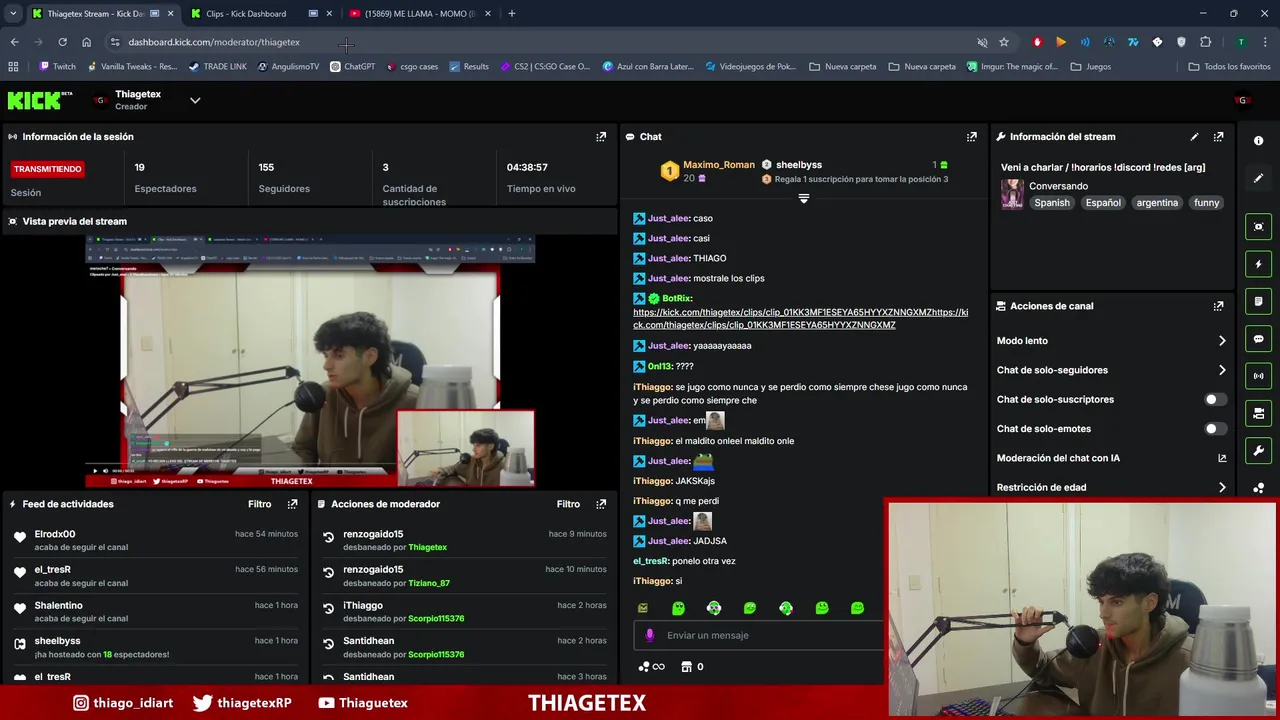Click the bookmark star in the address bar

coord(1004,42)
